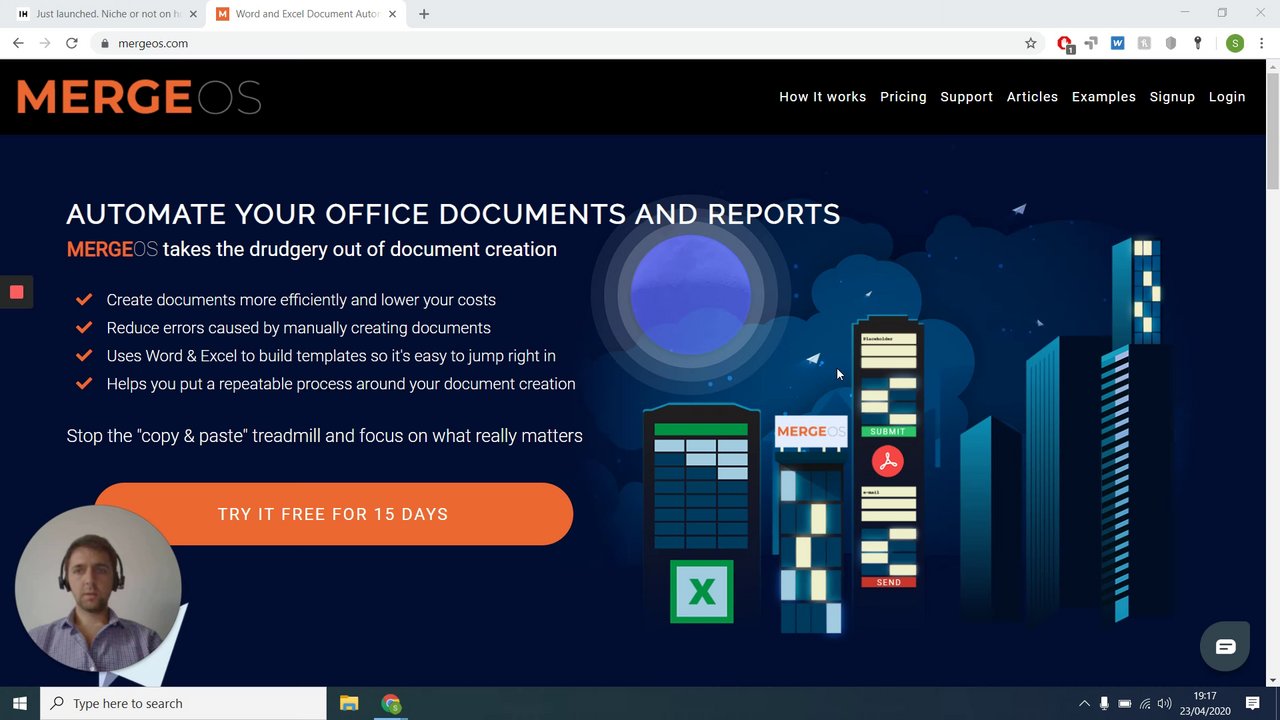The image size is (1280, 720).
Task: Show hidden system tray icons
Action: [x=1084, y=704]
